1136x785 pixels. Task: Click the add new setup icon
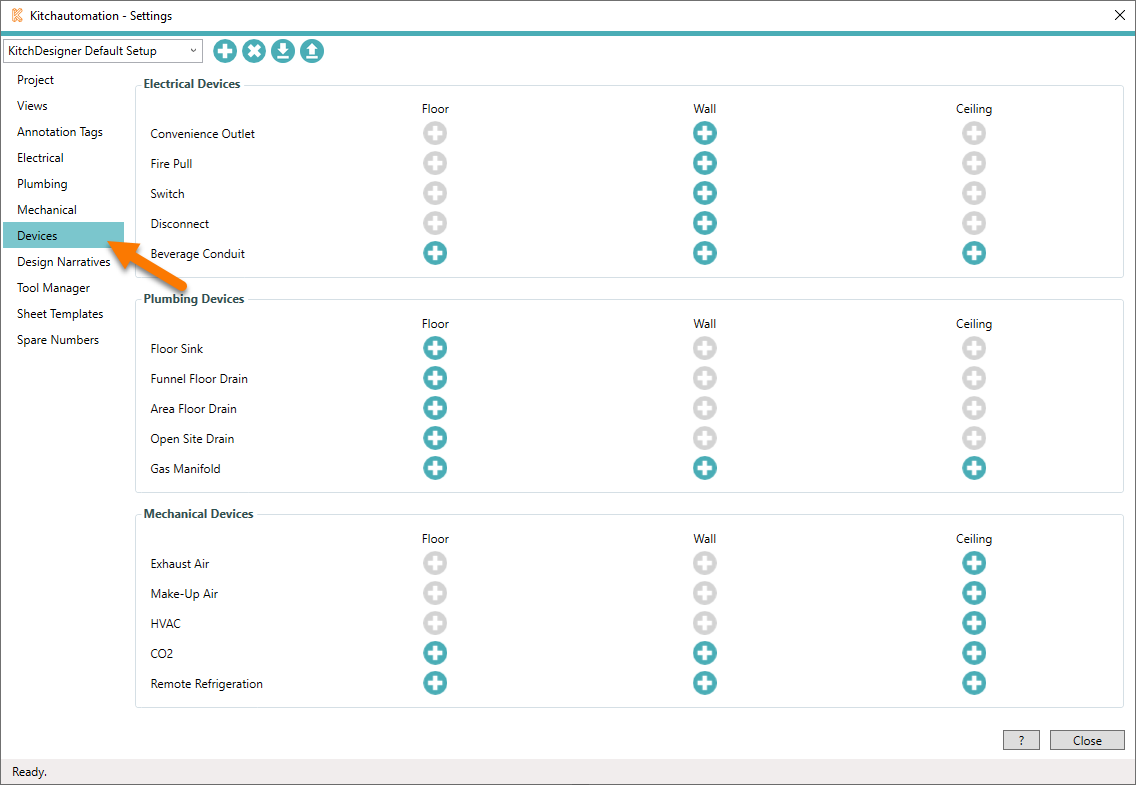[225, 51]
